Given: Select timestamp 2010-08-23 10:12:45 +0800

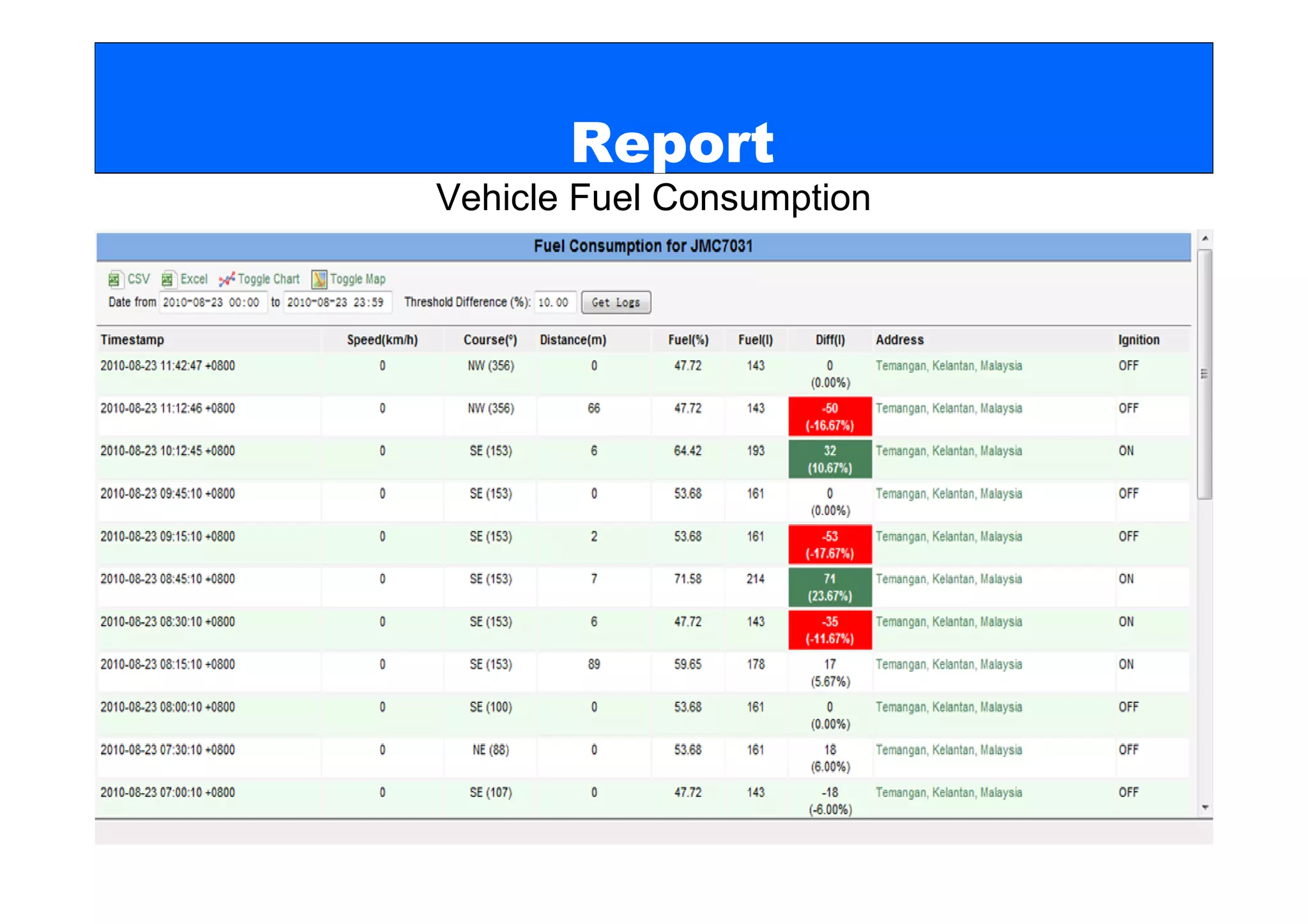Looking at the screenshot, I should tap(167, 451).
